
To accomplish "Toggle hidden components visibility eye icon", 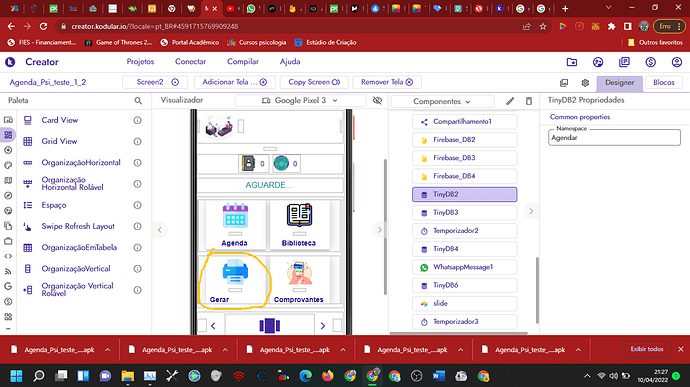I will coord(377,100).
